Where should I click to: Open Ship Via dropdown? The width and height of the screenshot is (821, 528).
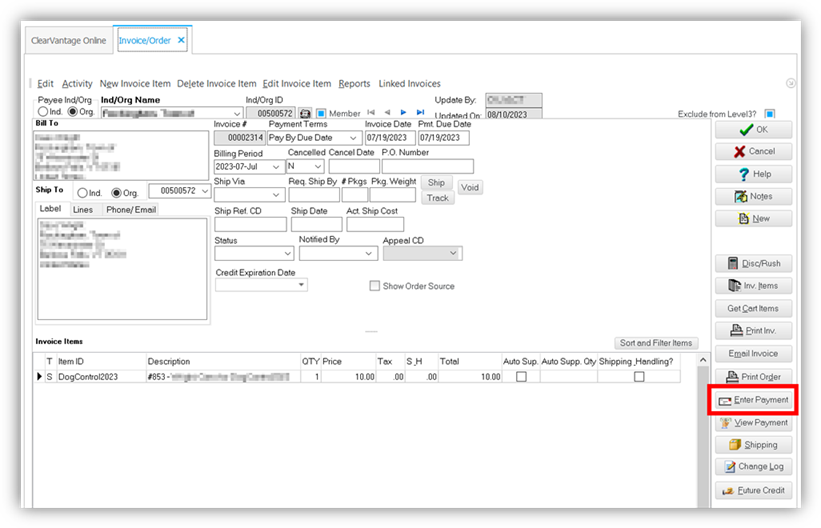[276, 195]
